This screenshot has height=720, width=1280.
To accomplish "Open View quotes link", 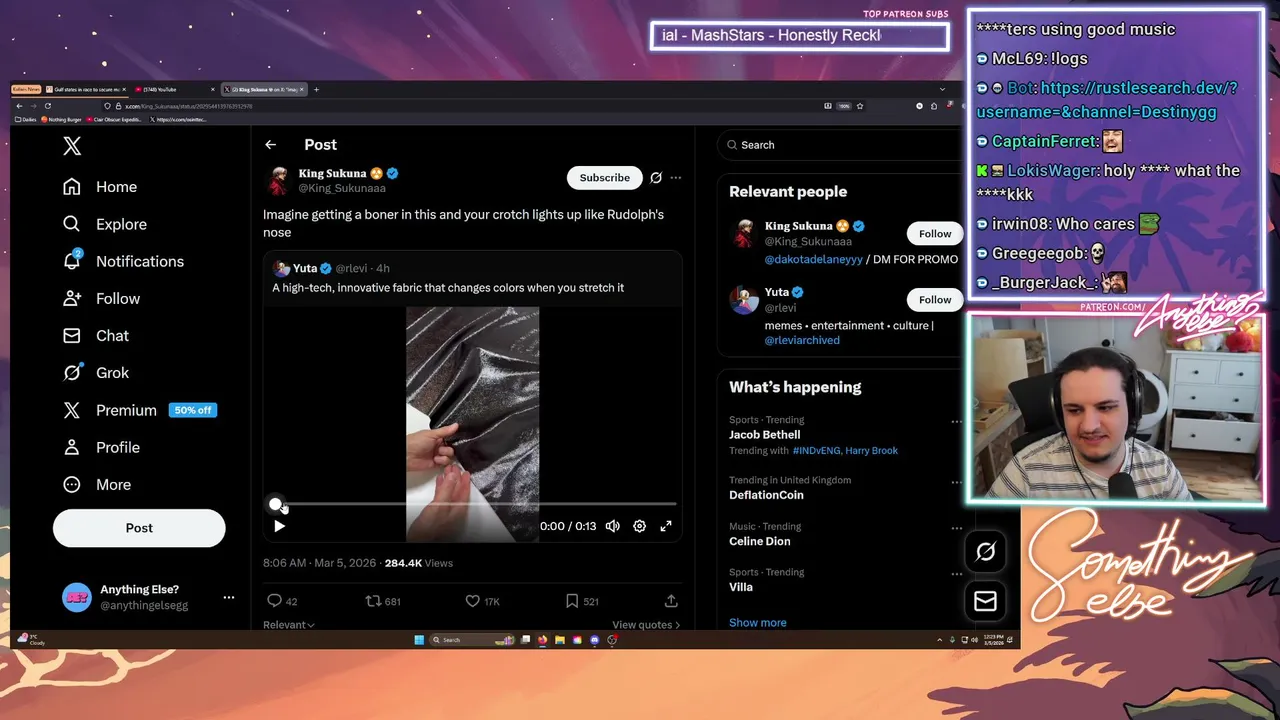I will point(646,625).
